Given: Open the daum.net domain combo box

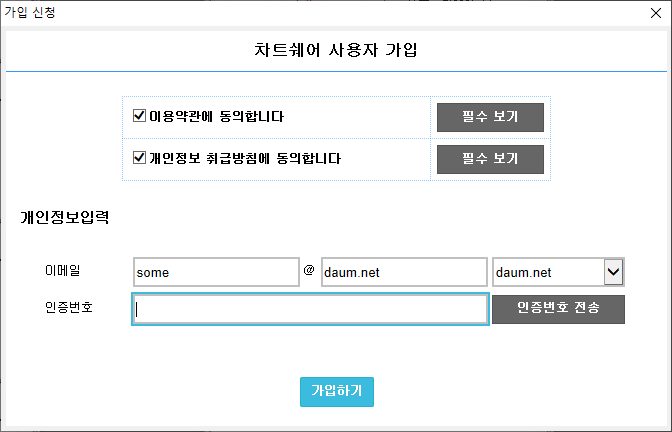Looking at the screenshot, I should pos(548,272).
